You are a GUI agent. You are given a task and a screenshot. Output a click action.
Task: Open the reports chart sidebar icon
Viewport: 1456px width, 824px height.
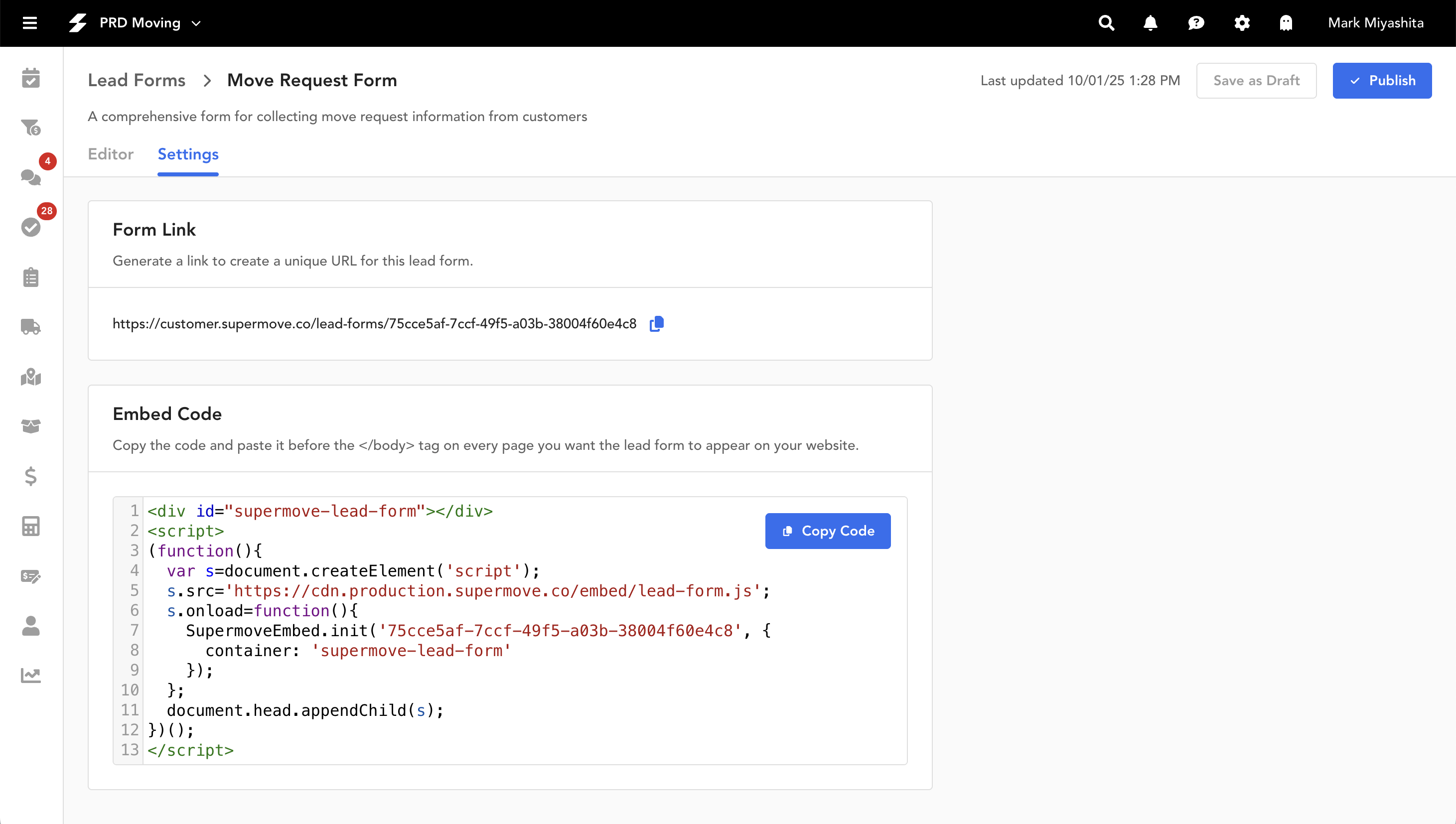coord(30,675)
